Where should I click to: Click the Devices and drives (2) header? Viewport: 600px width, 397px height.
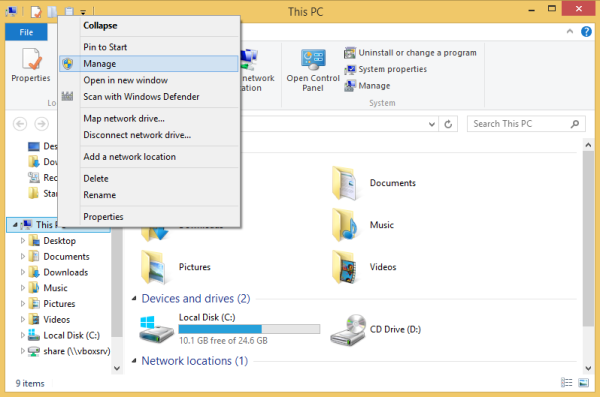tap(196, 298)
